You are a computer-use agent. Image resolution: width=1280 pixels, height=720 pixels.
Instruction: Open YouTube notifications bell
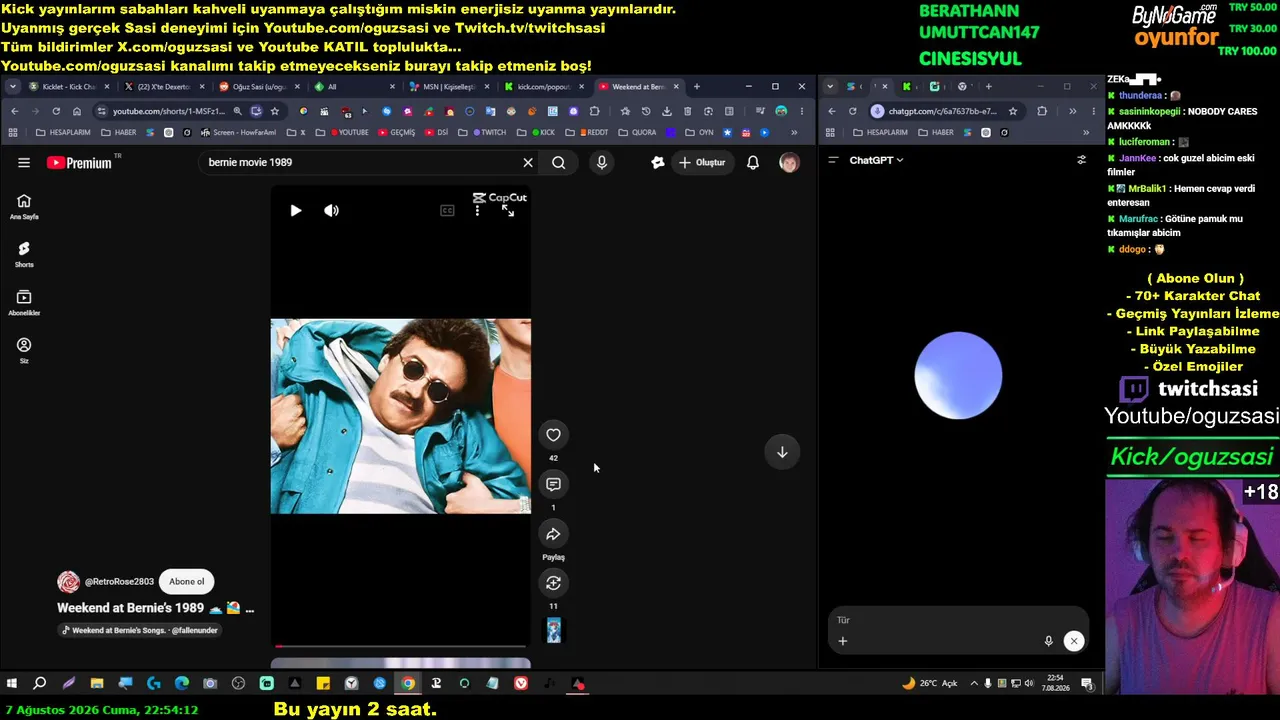pyautogui.click(x=753, y=162)
